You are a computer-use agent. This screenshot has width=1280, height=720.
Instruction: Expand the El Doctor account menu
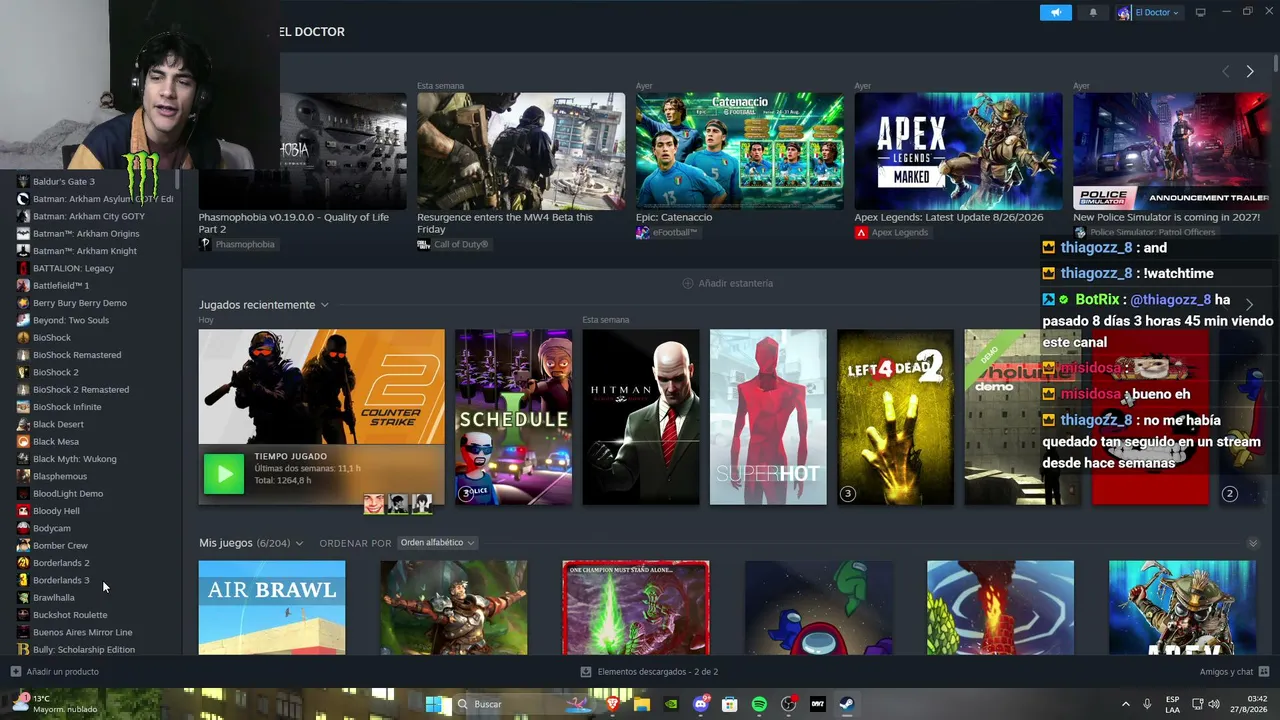click(1149, 12)
